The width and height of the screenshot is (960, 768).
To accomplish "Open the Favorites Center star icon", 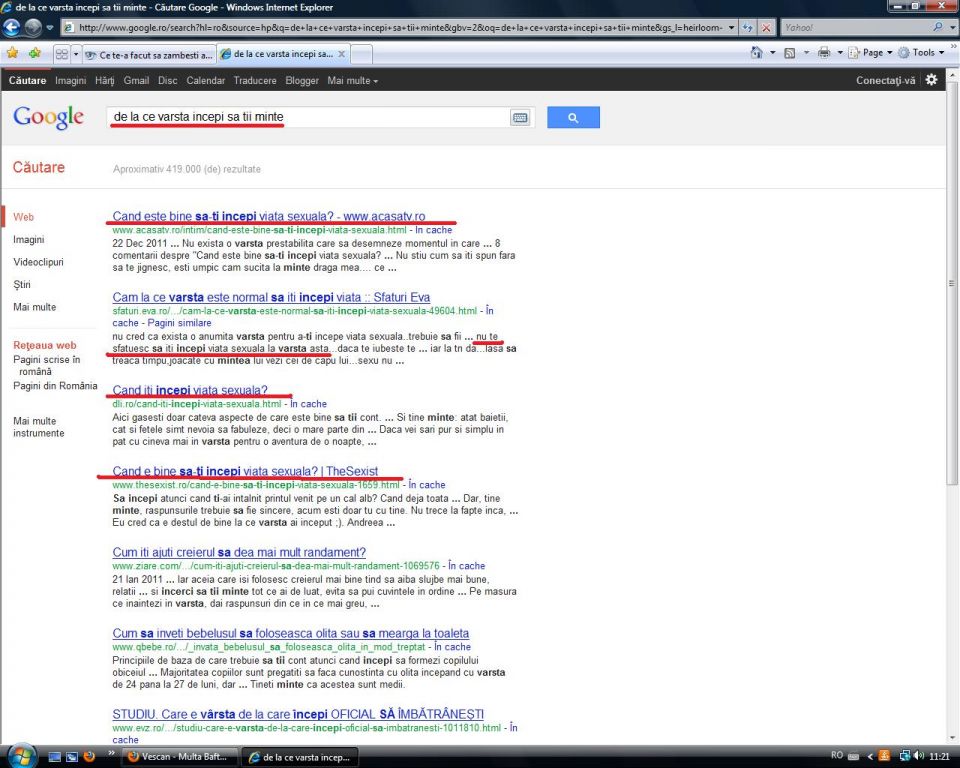I will pyautogui.click(x=12, y=53).
